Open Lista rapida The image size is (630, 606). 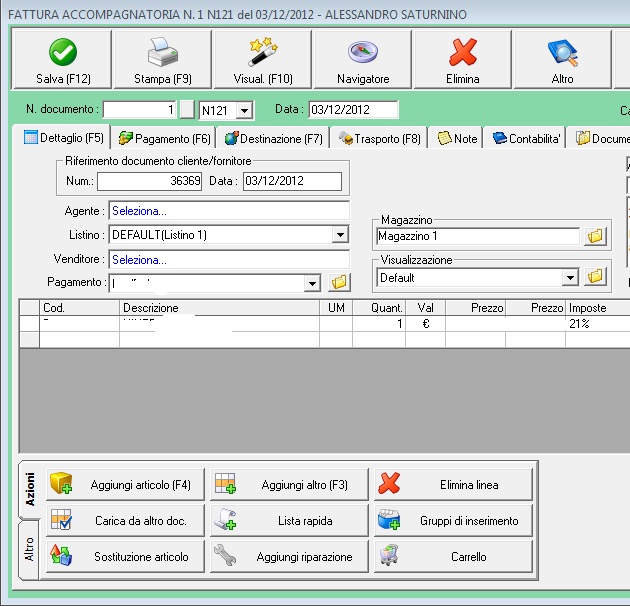pyautogui.click(x=289, y=520)
